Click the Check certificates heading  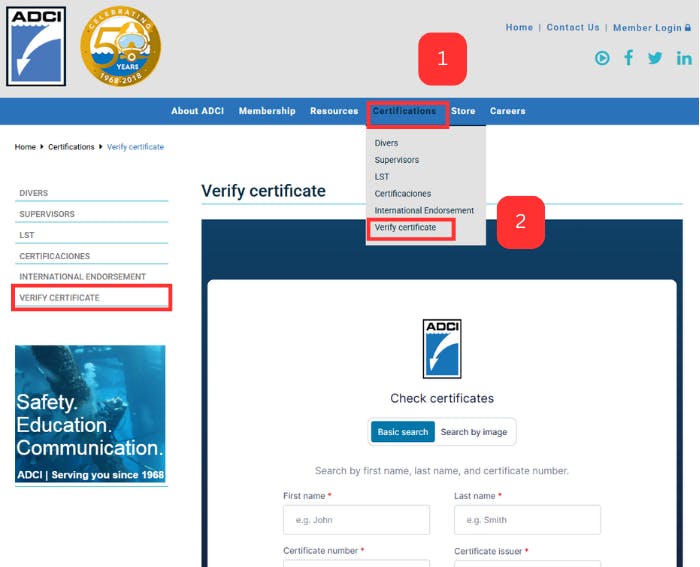point(442,398)
